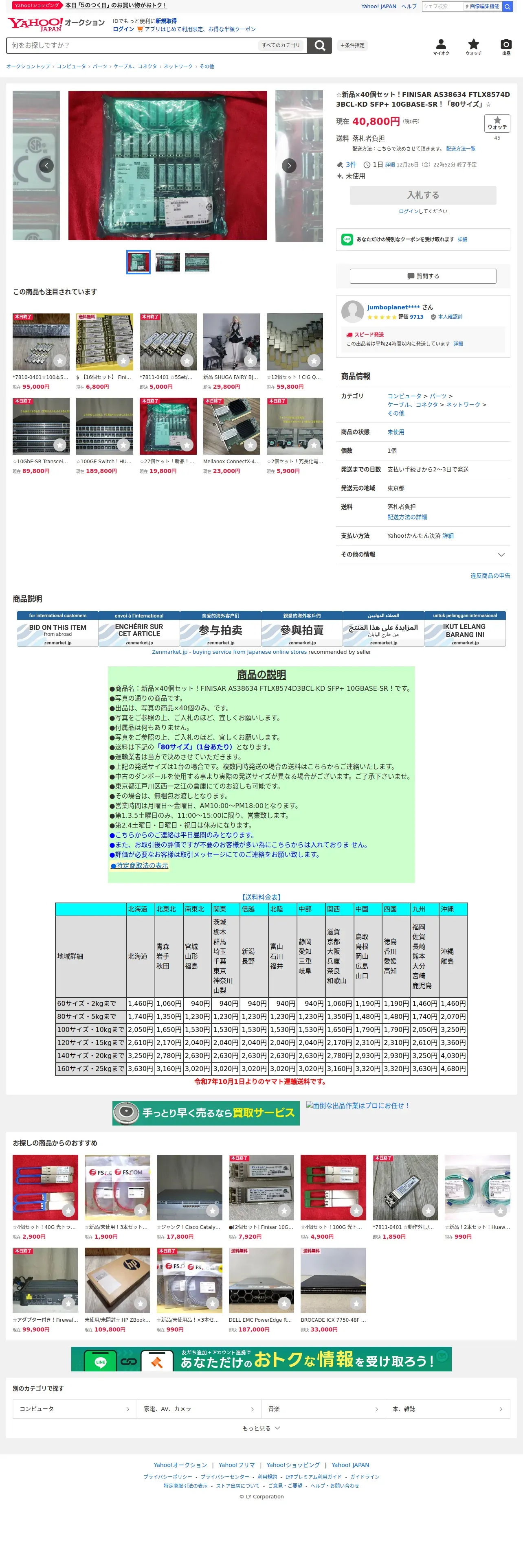Select third product thumbnail
This screenshot has width=523, height=1568.
click(197, 262)
